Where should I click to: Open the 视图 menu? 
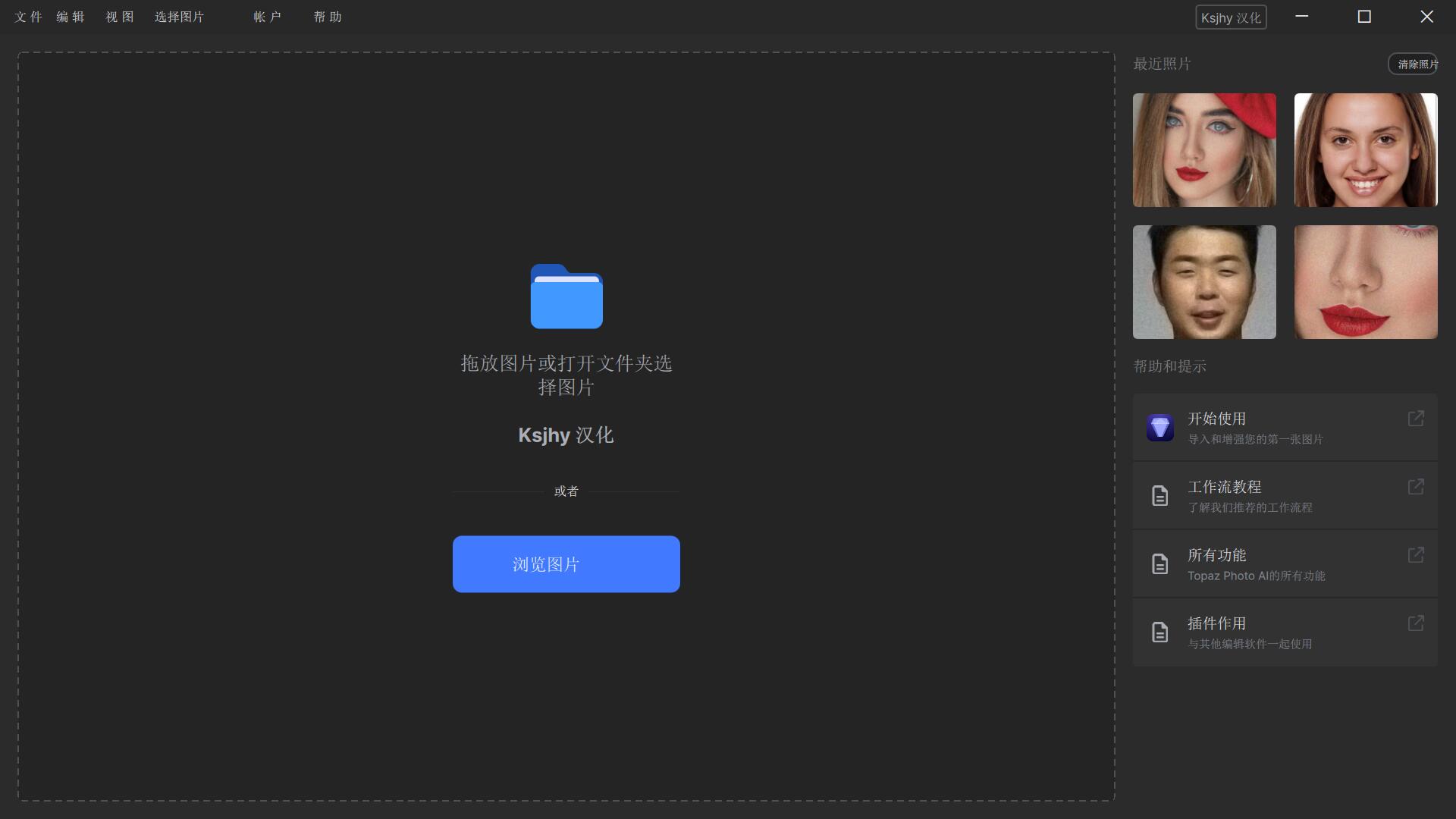tap(120, 17)
